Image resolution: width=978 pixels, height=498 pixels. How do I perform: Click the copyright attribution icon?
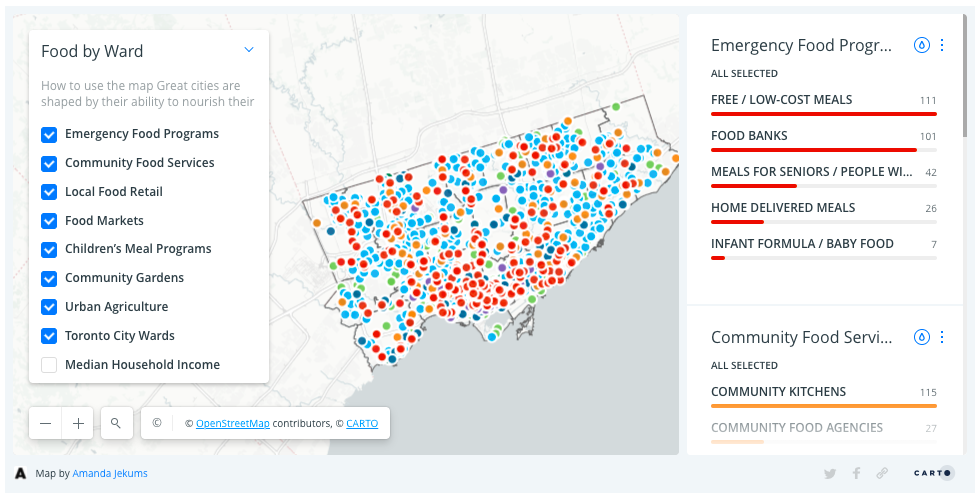(157, 423)
